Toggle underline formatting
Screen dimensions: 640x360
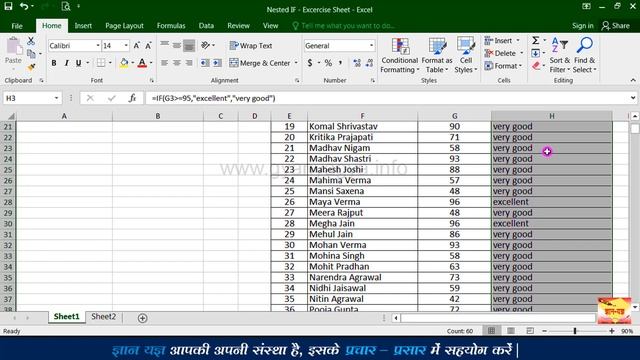[x=78, y=63]
